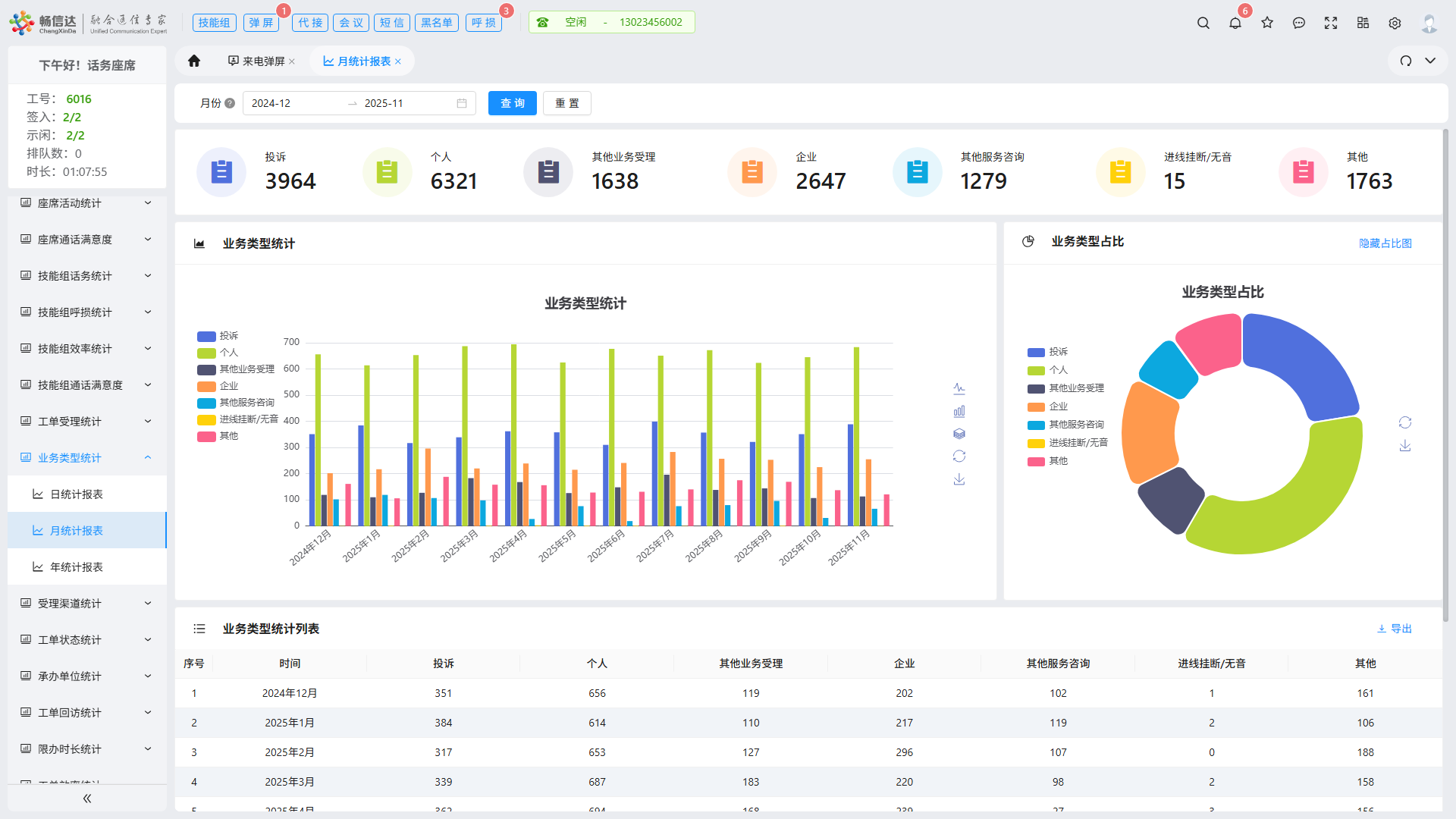Click the 查询 button
Image resolution: width=1456 pixels, height=819 pixels.
point(512,103)
